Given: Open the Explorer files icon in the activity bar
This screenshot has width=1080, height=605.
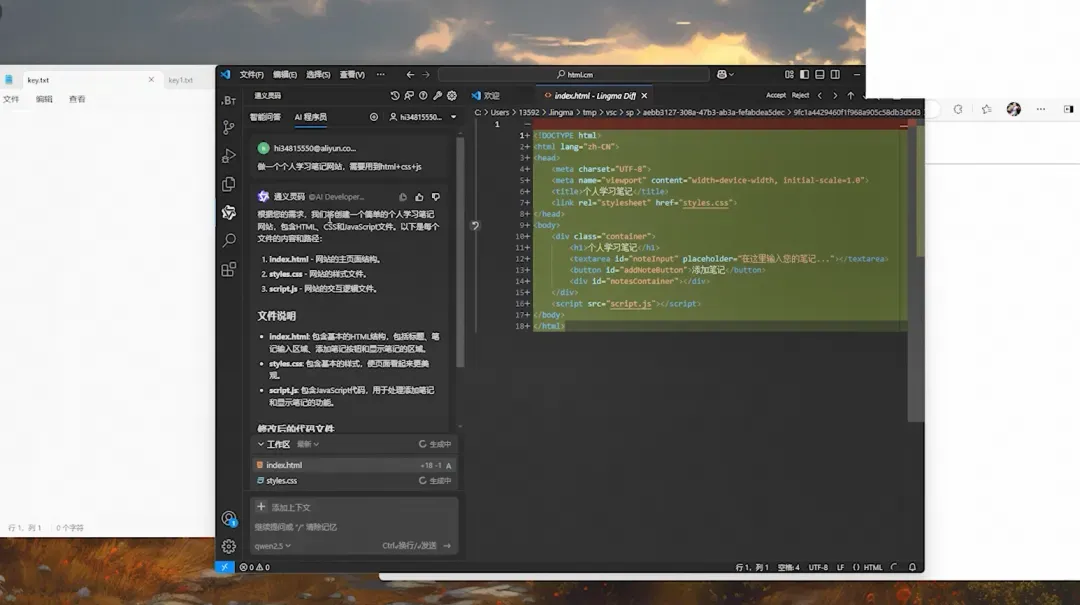Looking at the screenshot, I should coord(229,184).
